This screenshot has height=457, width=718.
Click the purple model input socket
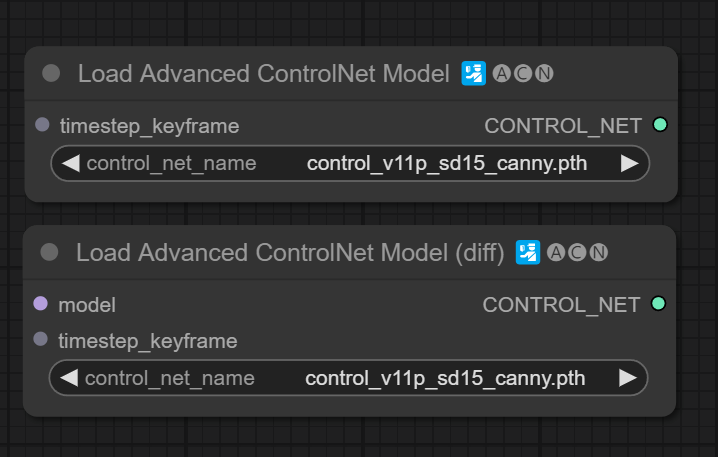(41, 304)
